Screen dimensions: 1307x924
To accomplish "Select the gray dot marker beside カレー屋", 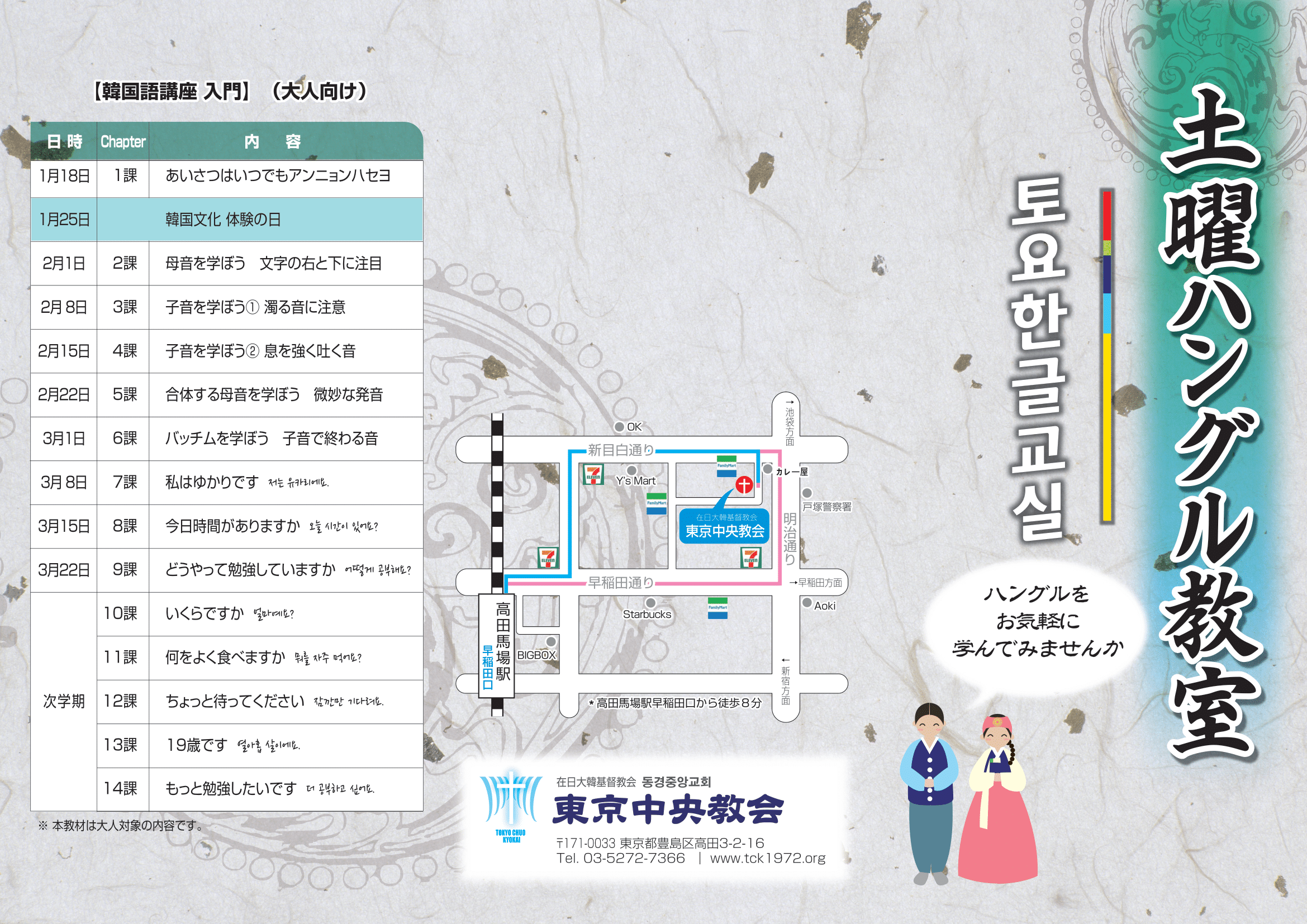I will pos(767,469).
